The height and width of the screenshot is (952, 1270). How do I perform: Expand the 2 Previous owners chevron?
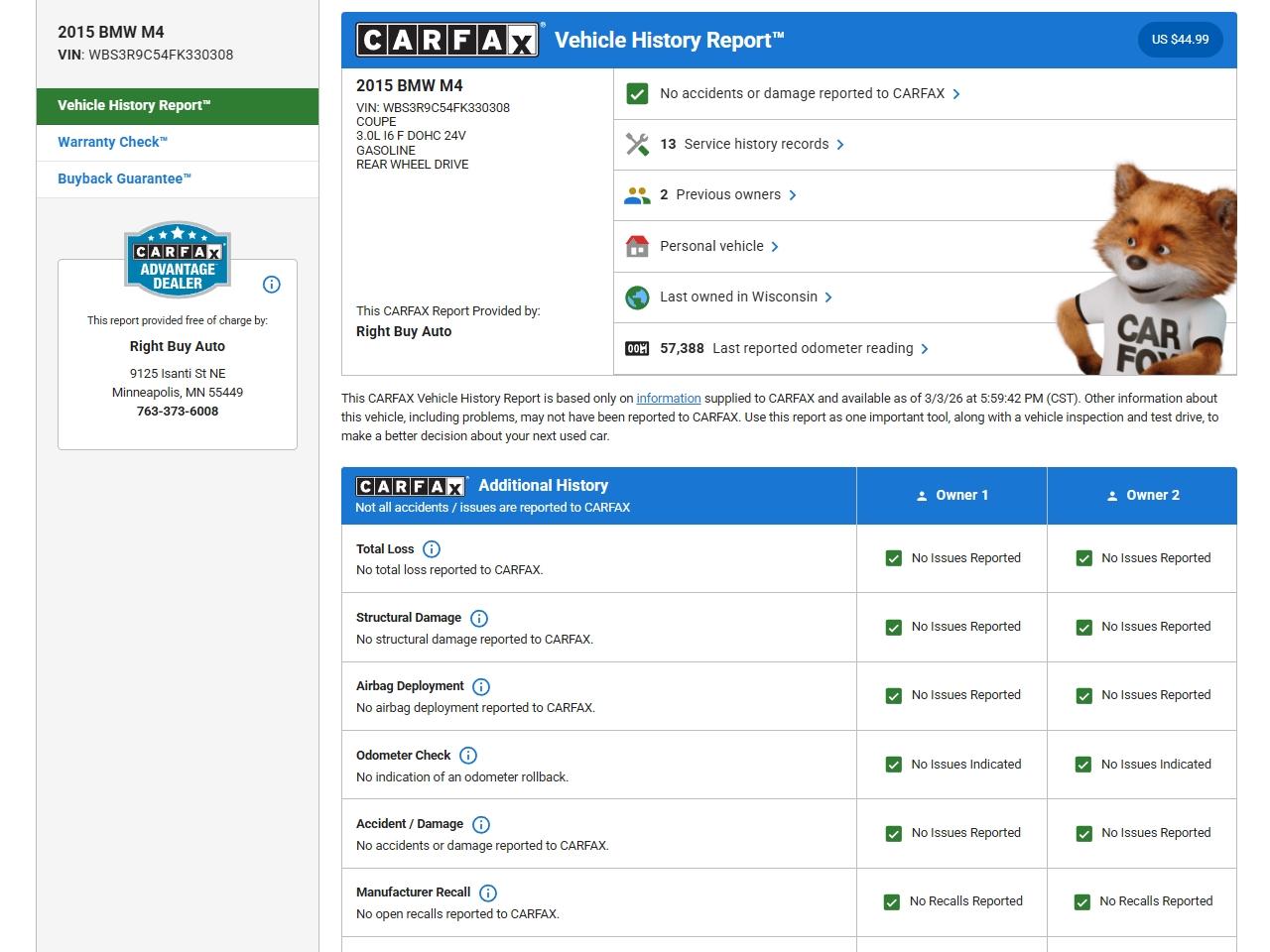pyautogui.click(x=793, y=195)
